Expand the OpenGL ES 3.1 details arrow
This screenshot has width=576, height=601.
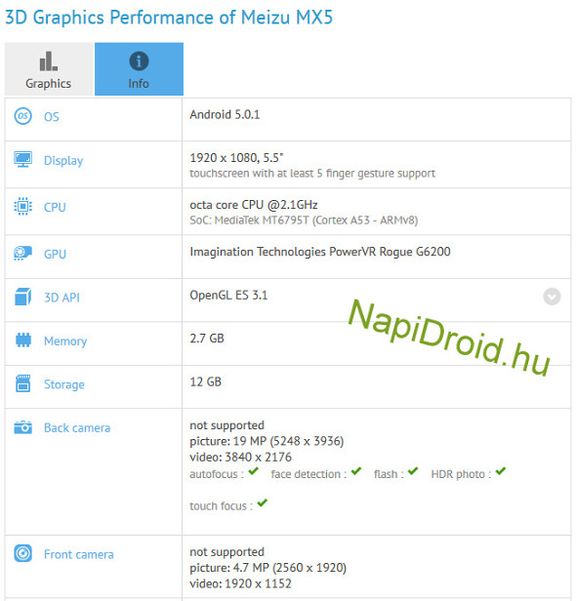click(552, 296)
